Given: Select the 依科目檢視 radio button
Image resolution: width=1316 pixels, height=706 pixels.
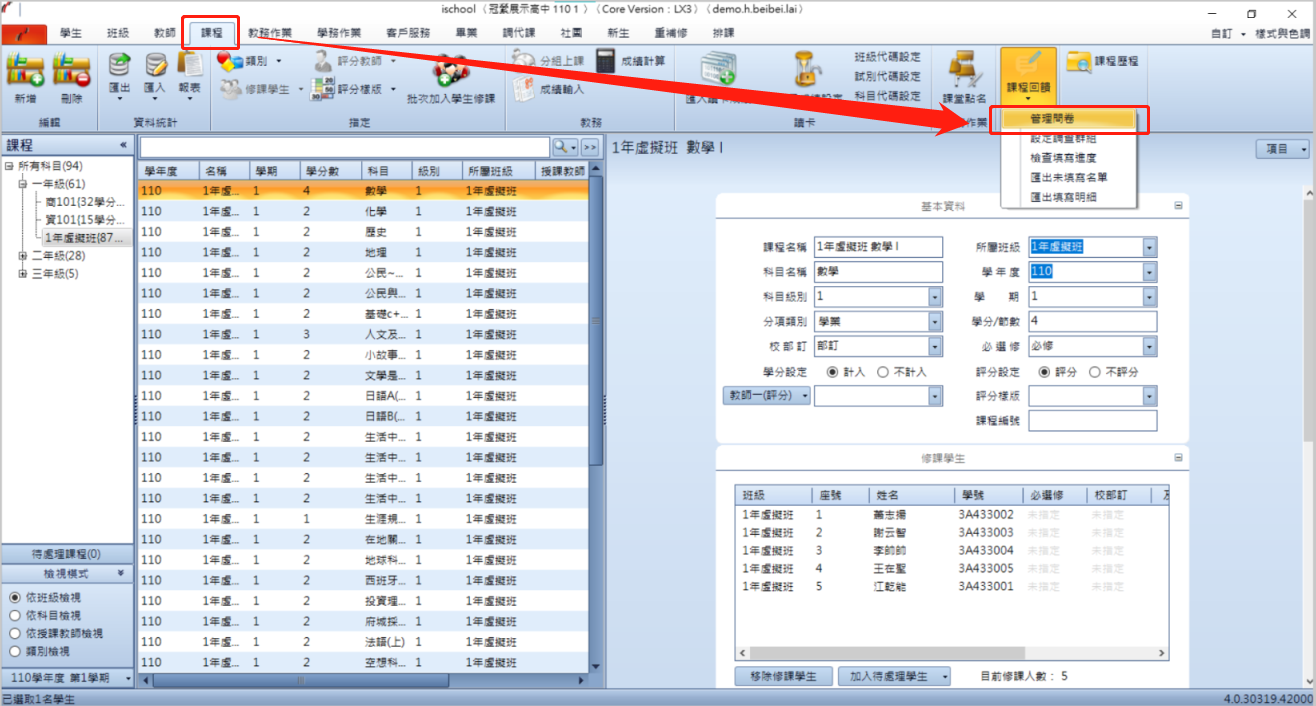Looking at the screenshot, I should click(14, 616).
